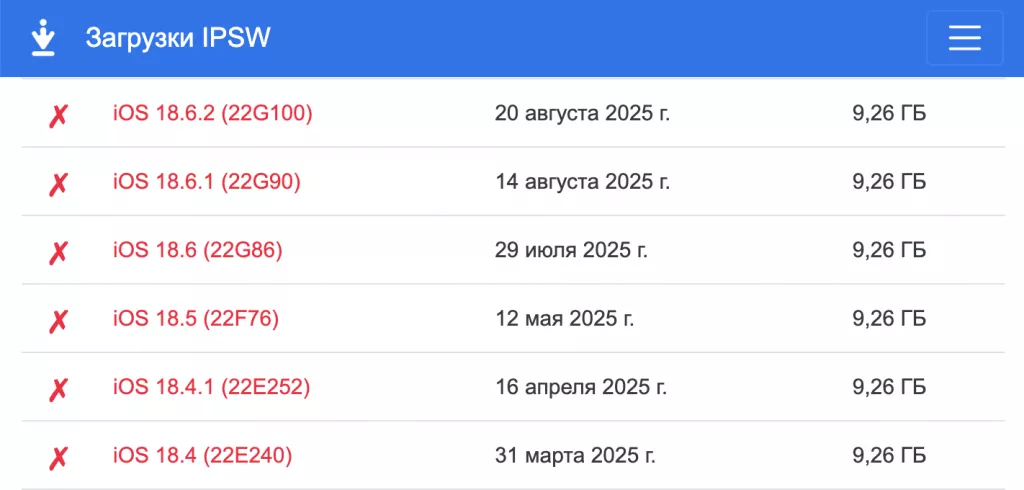Open the hamburger navigation menu
Viewport: 1024px width, 490px height.
pyautogui.click(x=964, y=38)
